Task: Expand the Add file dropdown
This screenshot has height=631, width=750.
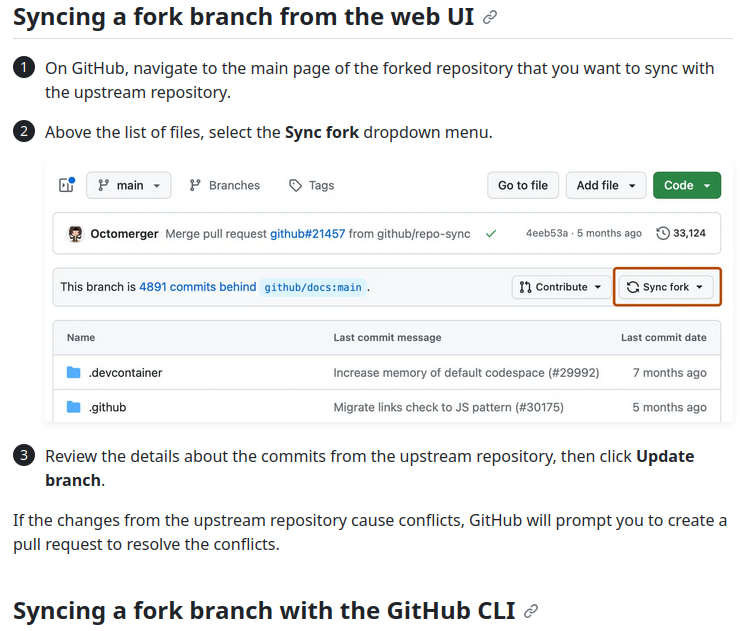Action: [605, 185]
